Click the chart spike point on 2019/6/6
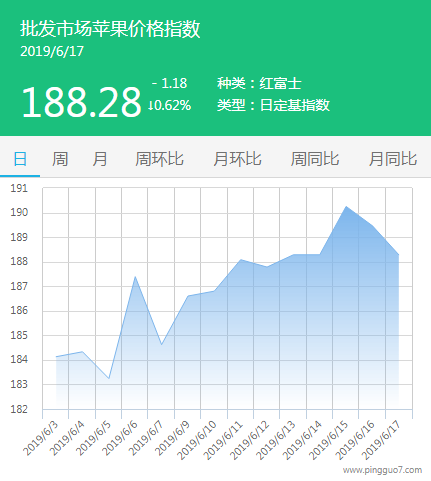The height and width of the screenshot is (481, 431). [x=135, y=276]
